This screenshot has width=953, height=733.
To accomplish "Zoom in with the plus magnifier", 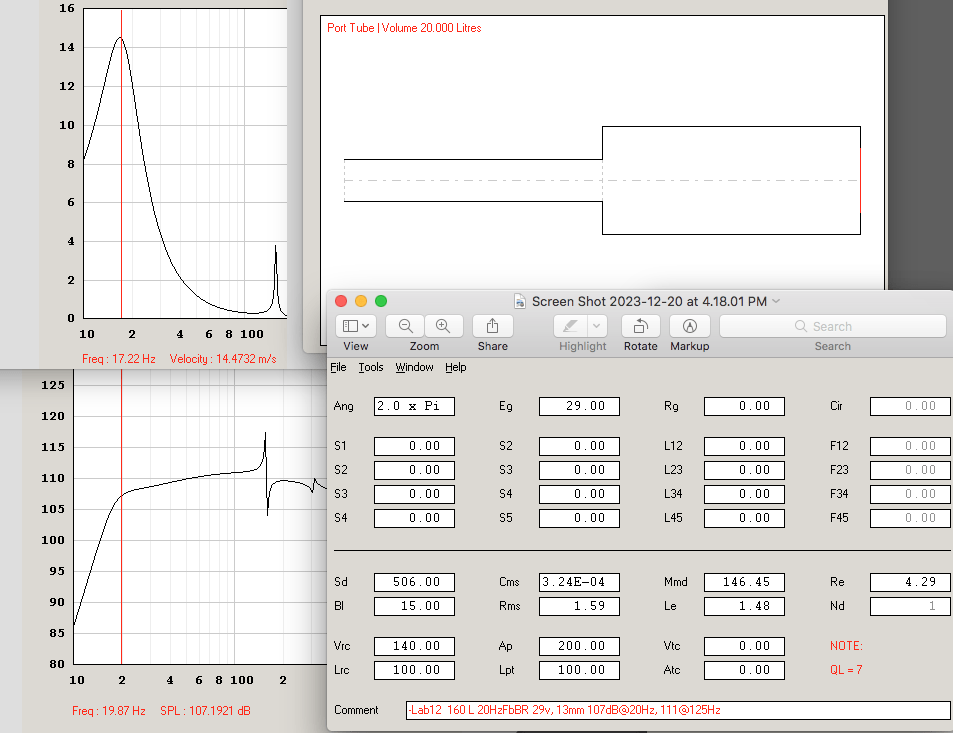I will point(444,326).
